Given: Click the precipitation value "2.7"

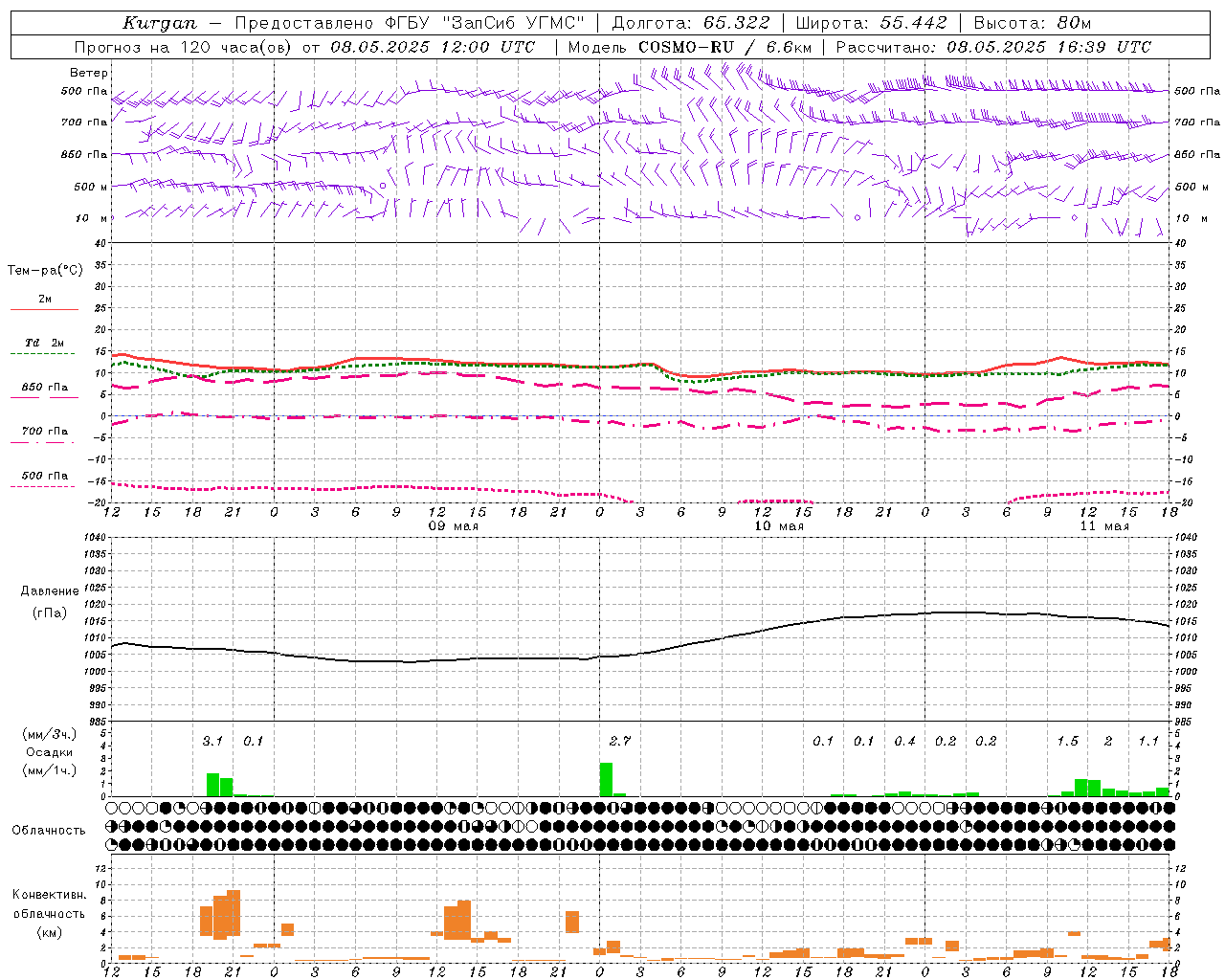Looking at the screenshot, I should 620,741.
